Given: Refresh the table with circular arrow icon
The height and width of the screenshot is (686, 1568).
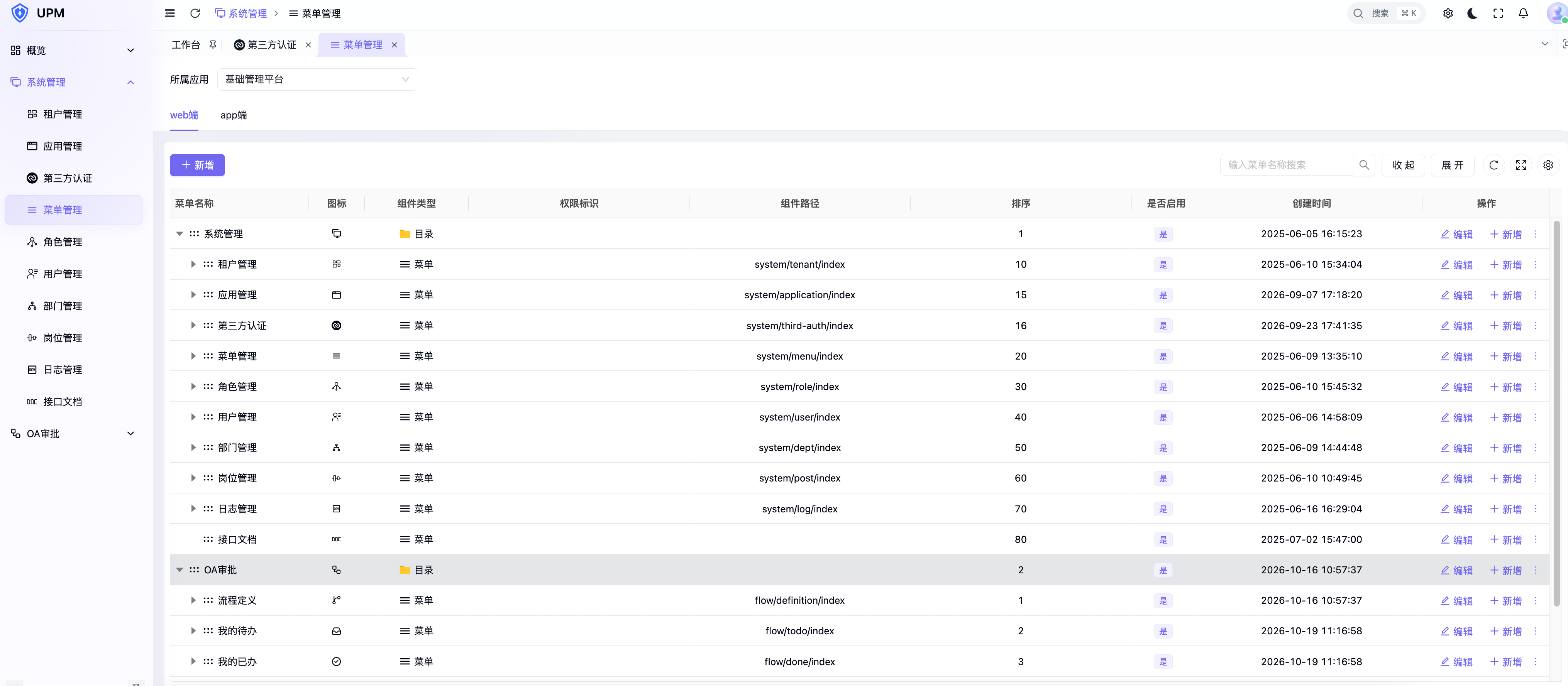Looking at the screenshot, I should (1494, 165).
